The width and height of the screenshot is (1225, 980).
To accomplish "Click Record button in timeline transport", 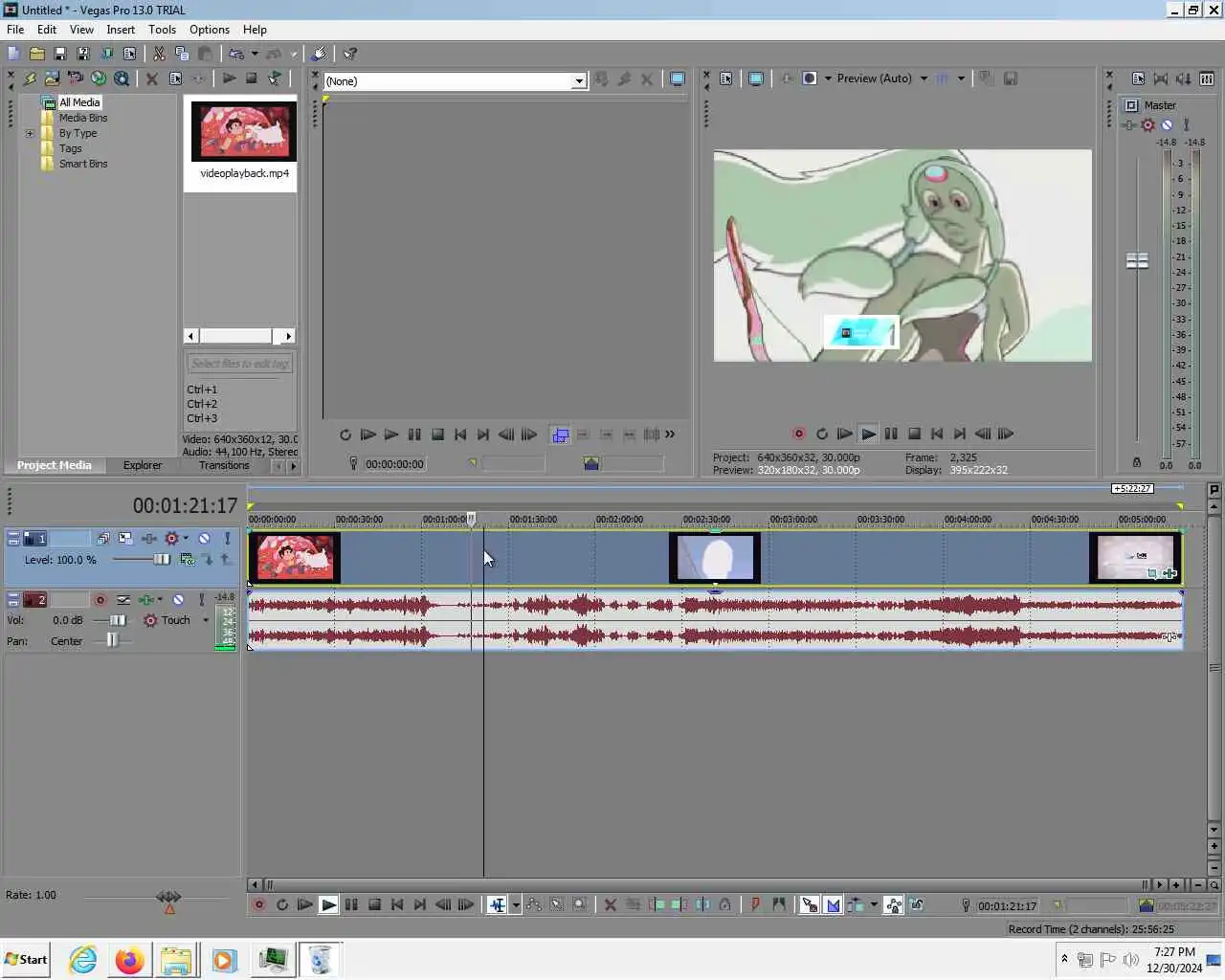I will (259, 904).
